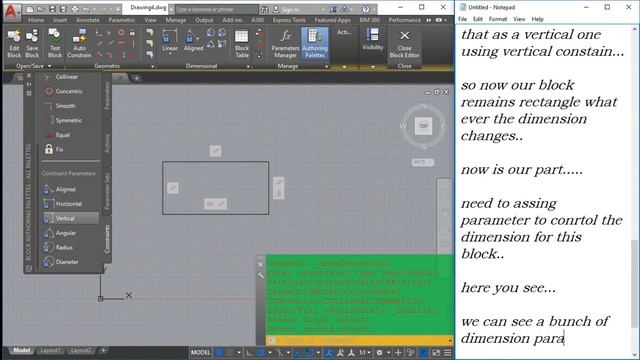
Task: Add a new layout with plus button
Action: [103, 350]
